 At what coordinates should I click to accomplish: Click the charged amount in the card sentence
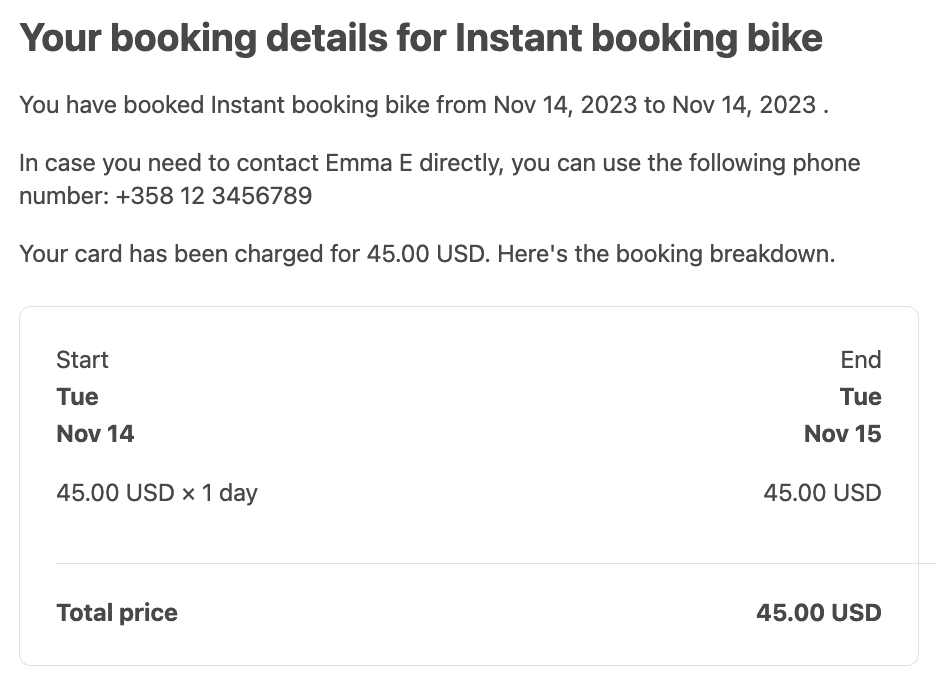(x=427, y=254)
